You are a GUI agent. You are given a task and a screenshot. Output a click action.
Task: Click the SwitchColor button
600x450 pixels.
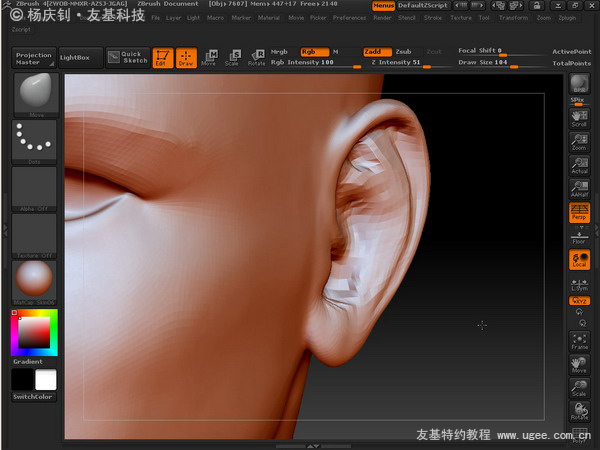(x=33, y=397)
